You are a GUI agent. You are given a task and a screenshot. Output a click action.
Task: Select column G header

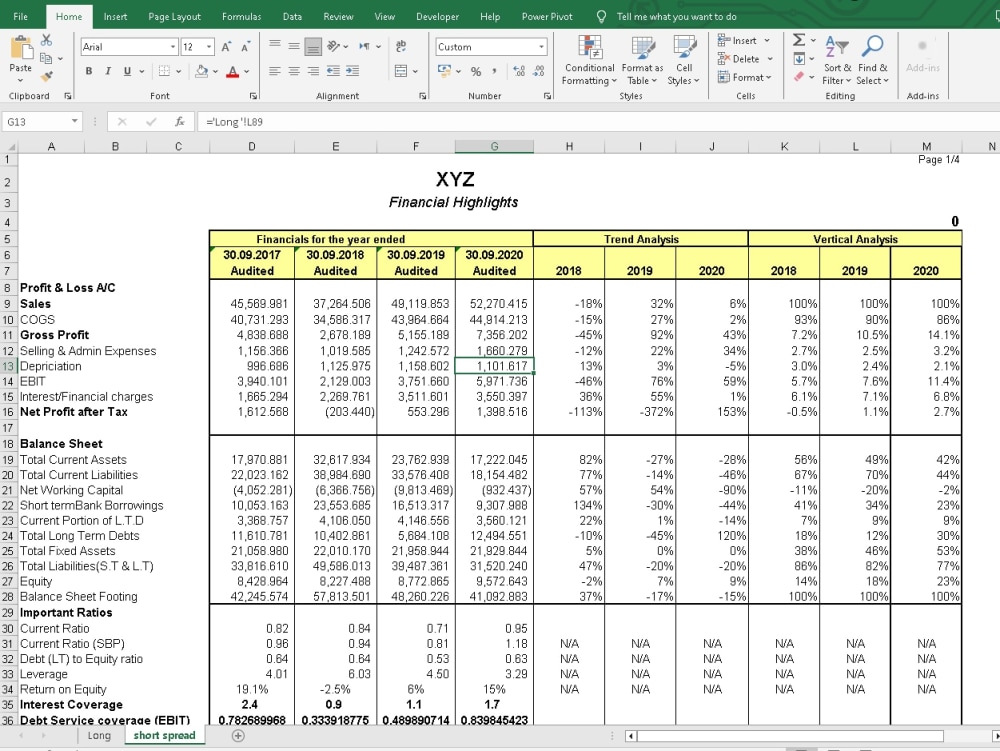point(494,147)
